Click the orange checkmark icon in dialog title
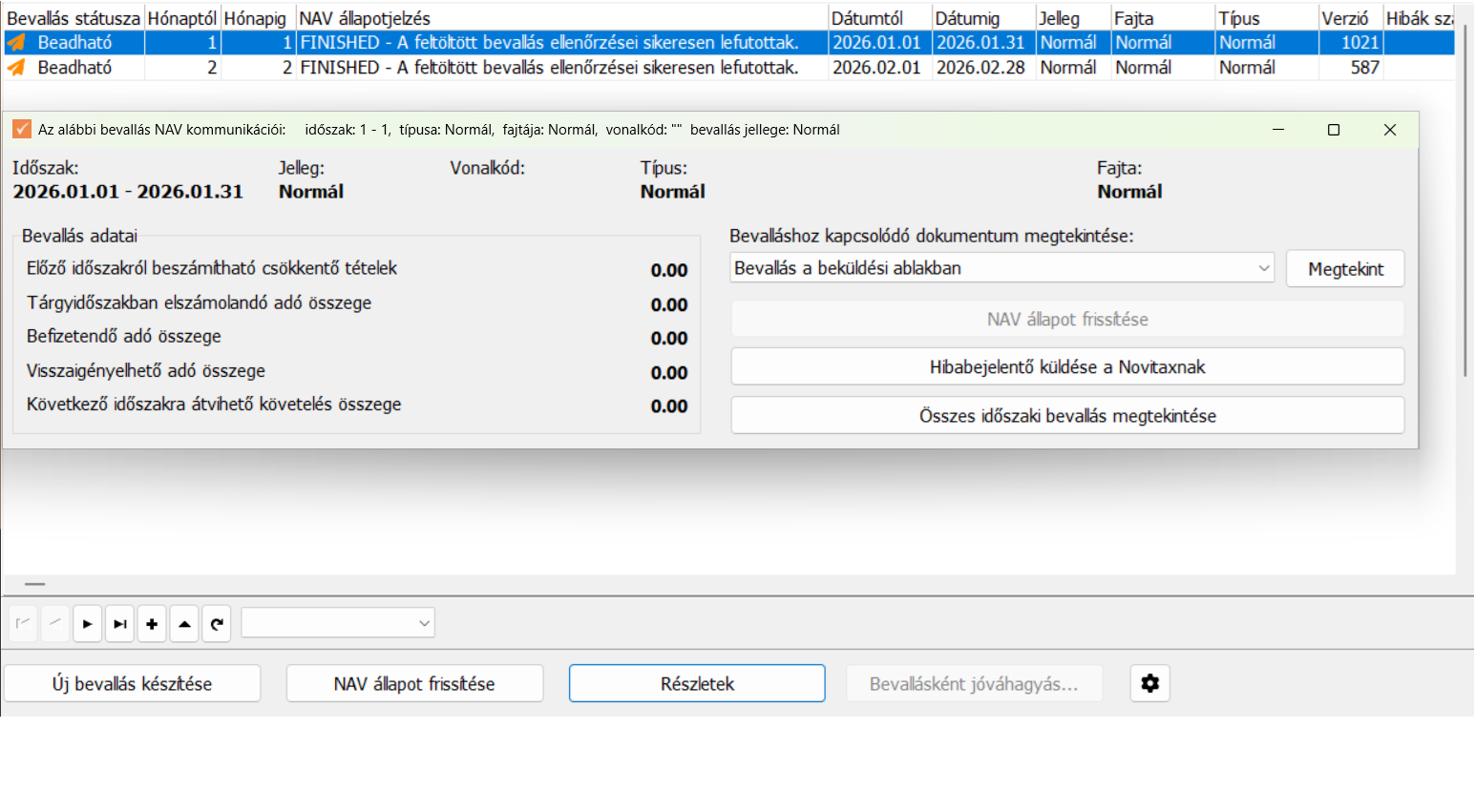 (x=22, y=130)
